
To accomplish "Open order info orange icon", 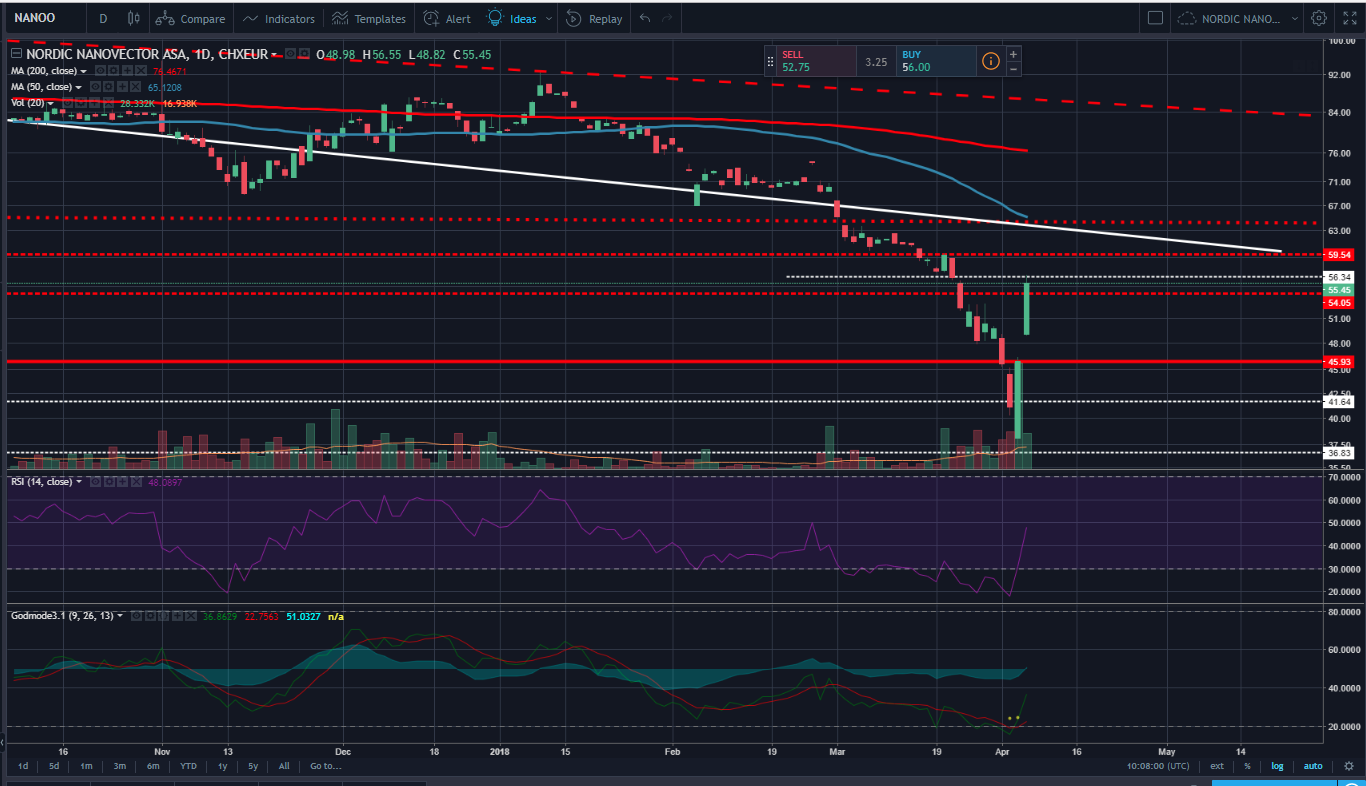I will (x=990, y=61).
